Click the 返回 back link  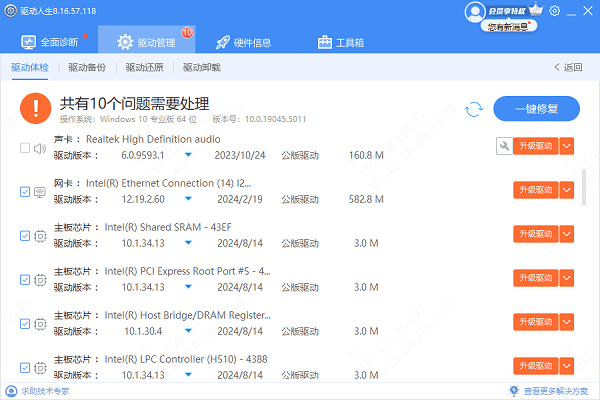[x=568, y=68]
